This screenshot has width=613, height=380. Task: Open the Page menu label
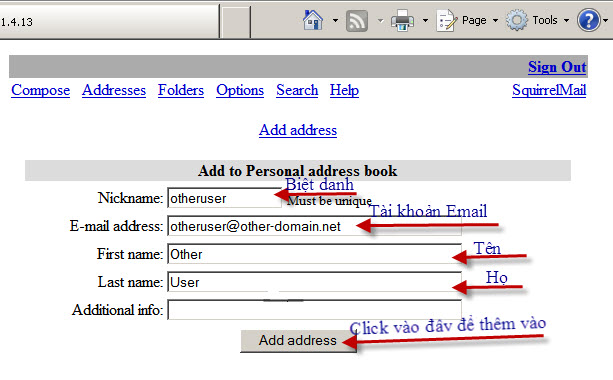tap(474, 20)
